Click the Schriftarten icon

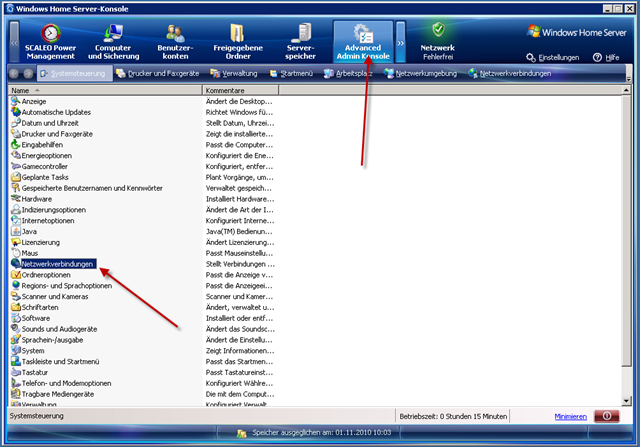tap(16, 307)
